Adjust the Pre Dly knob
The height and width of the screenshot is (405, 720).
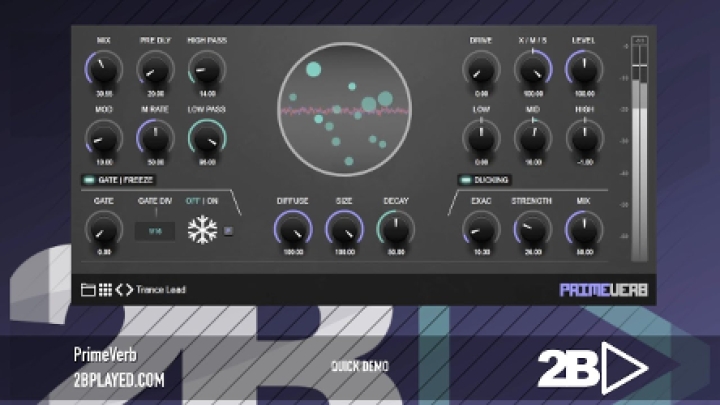[x=155, y=69]
